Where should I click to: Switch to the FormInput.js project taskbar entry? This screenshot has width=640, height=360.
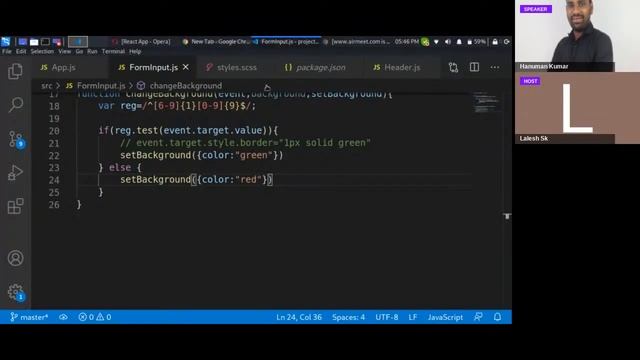click(287, 42)
